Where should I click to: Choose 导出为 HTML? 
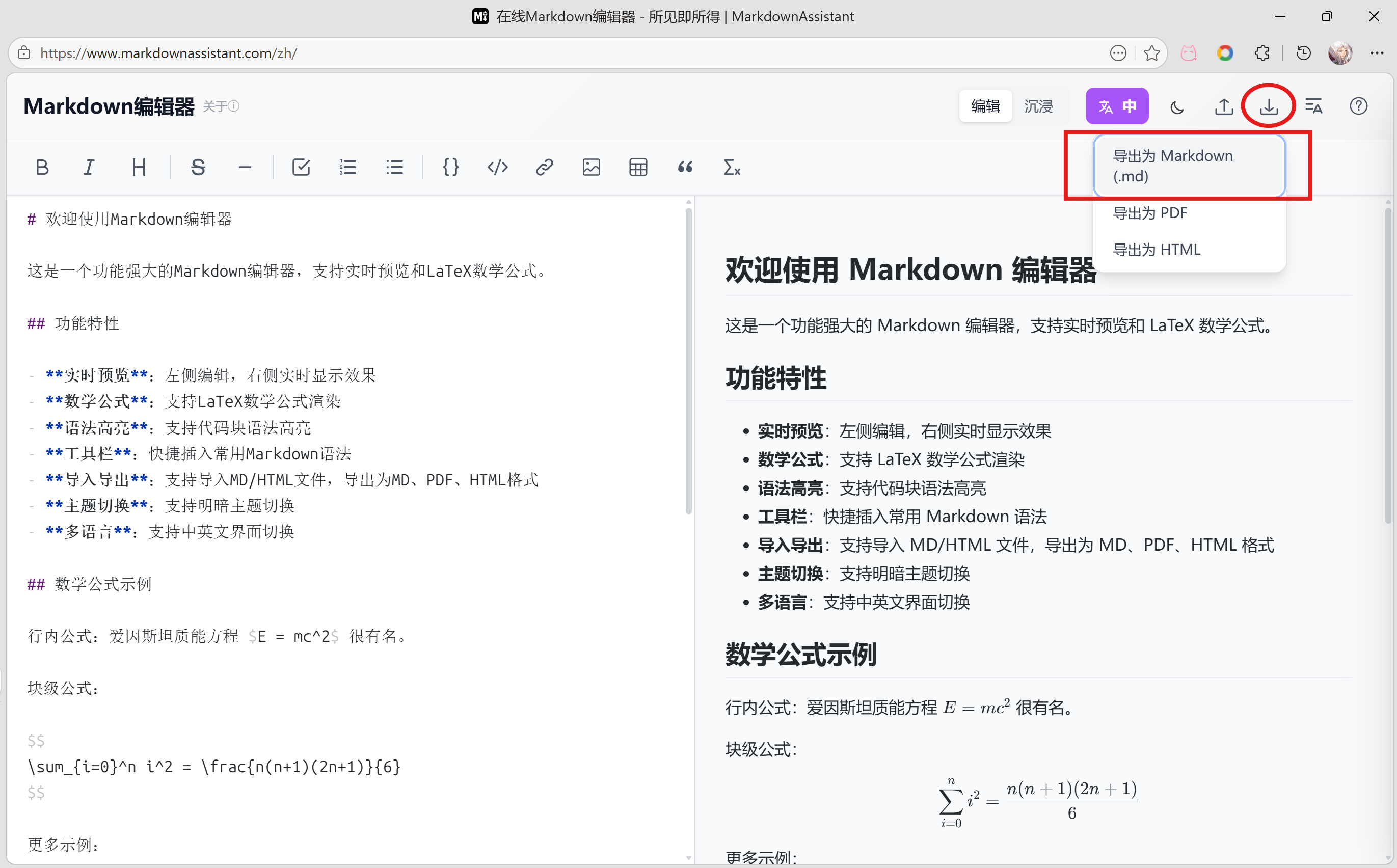point(1189,250)
